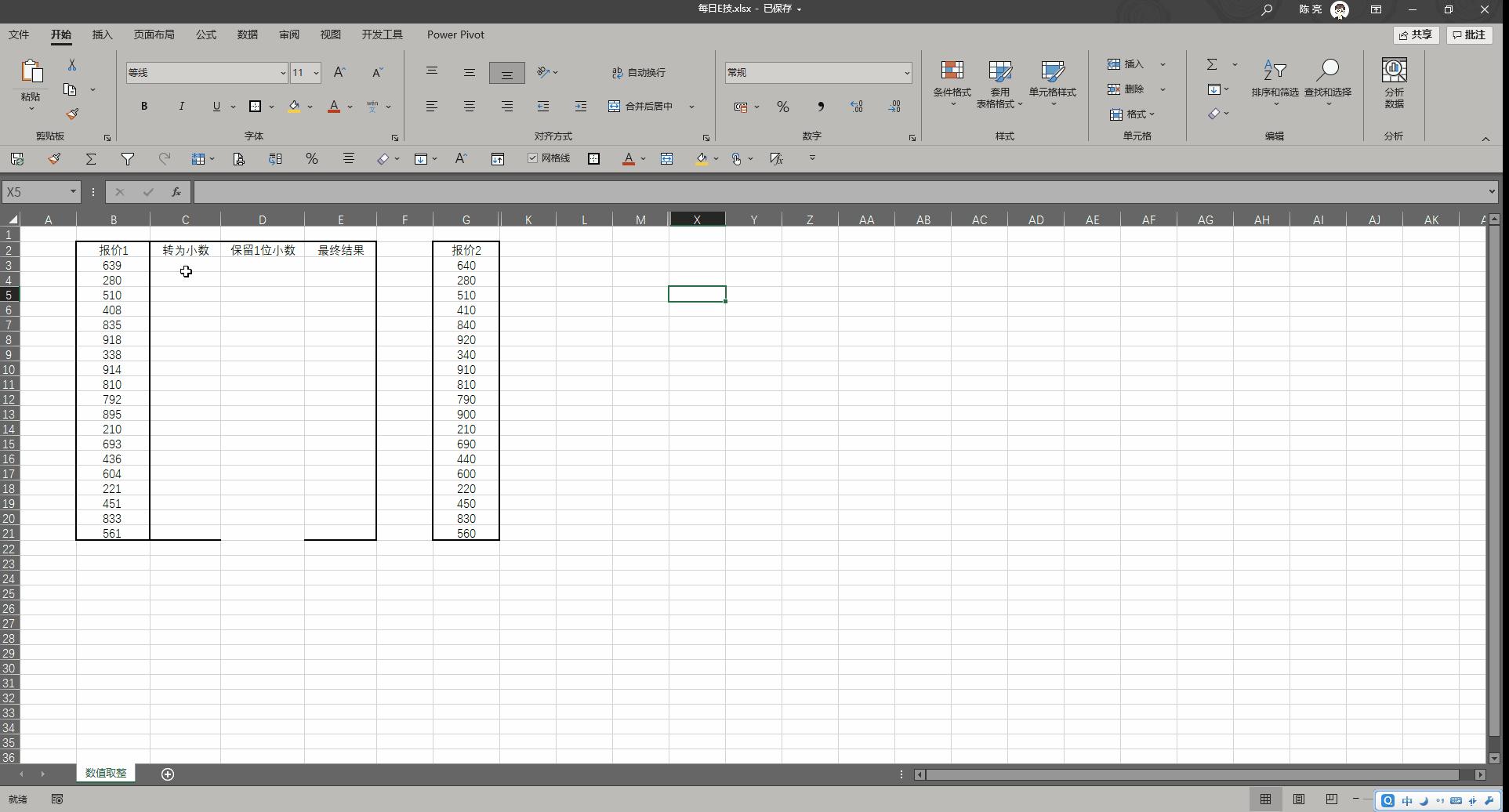Select the percent style icon
Viewport: 1509px width, 812px height.
point(782,106)
